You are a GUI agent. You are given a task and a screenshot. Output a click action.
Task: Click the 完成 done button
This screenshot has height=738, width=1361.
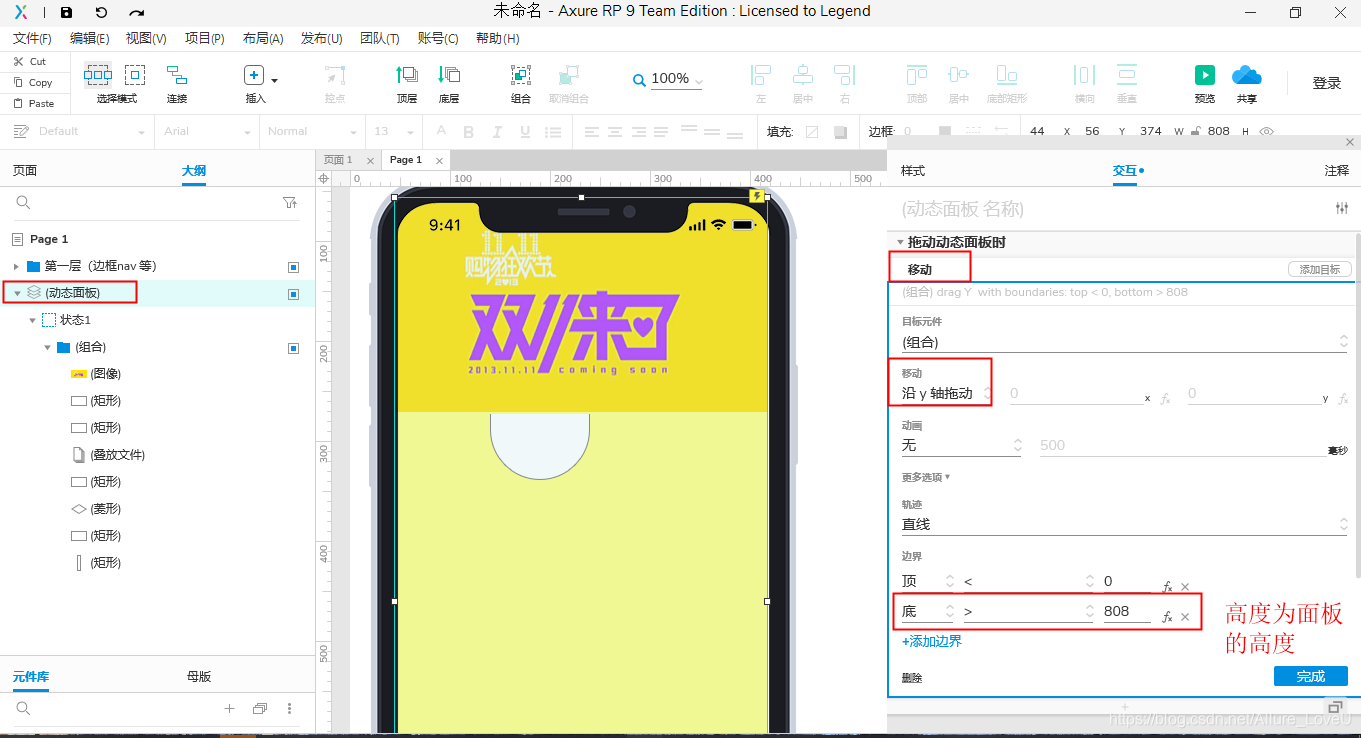(x=1311, y=677)
